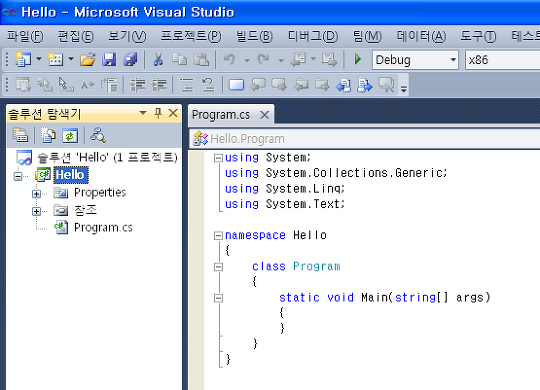Screen dimensions: 540x390
Task: Start debugging with the green play icon
Action: tap(358, 59)
